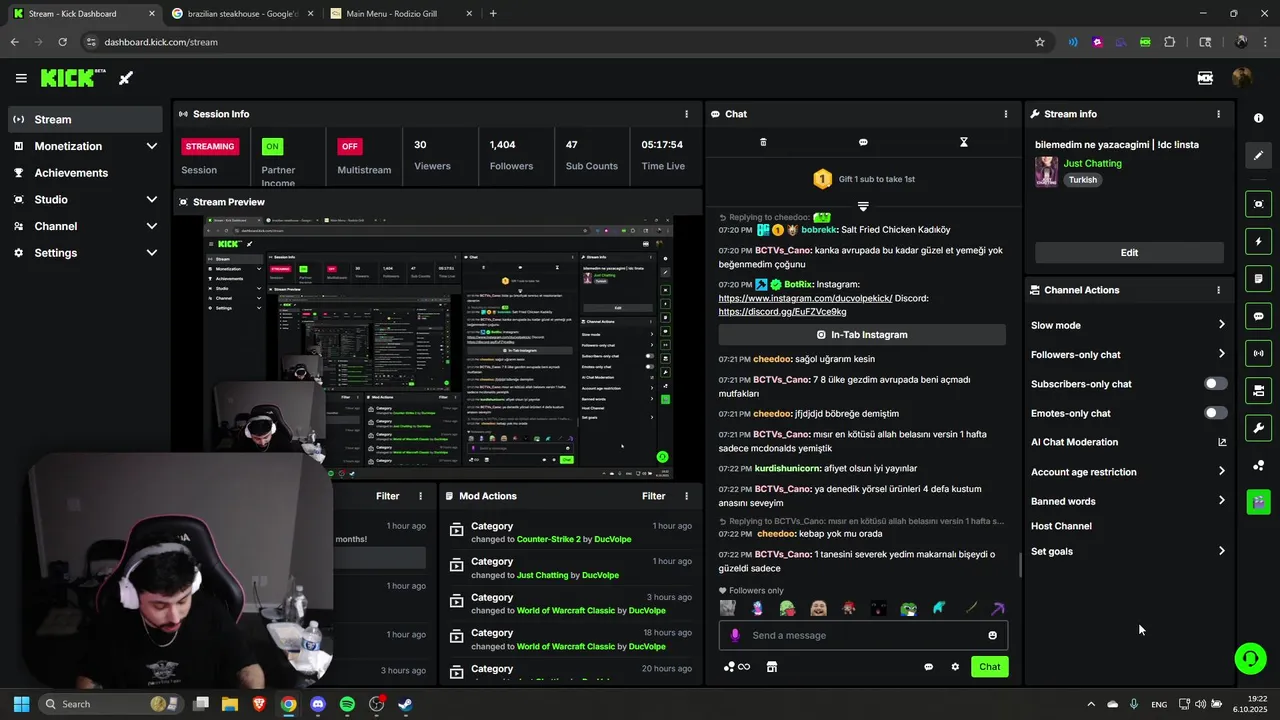Open the Mod Actions Filter dropdown
This screenshot has height=720, width=1280.
click(653, 496)
